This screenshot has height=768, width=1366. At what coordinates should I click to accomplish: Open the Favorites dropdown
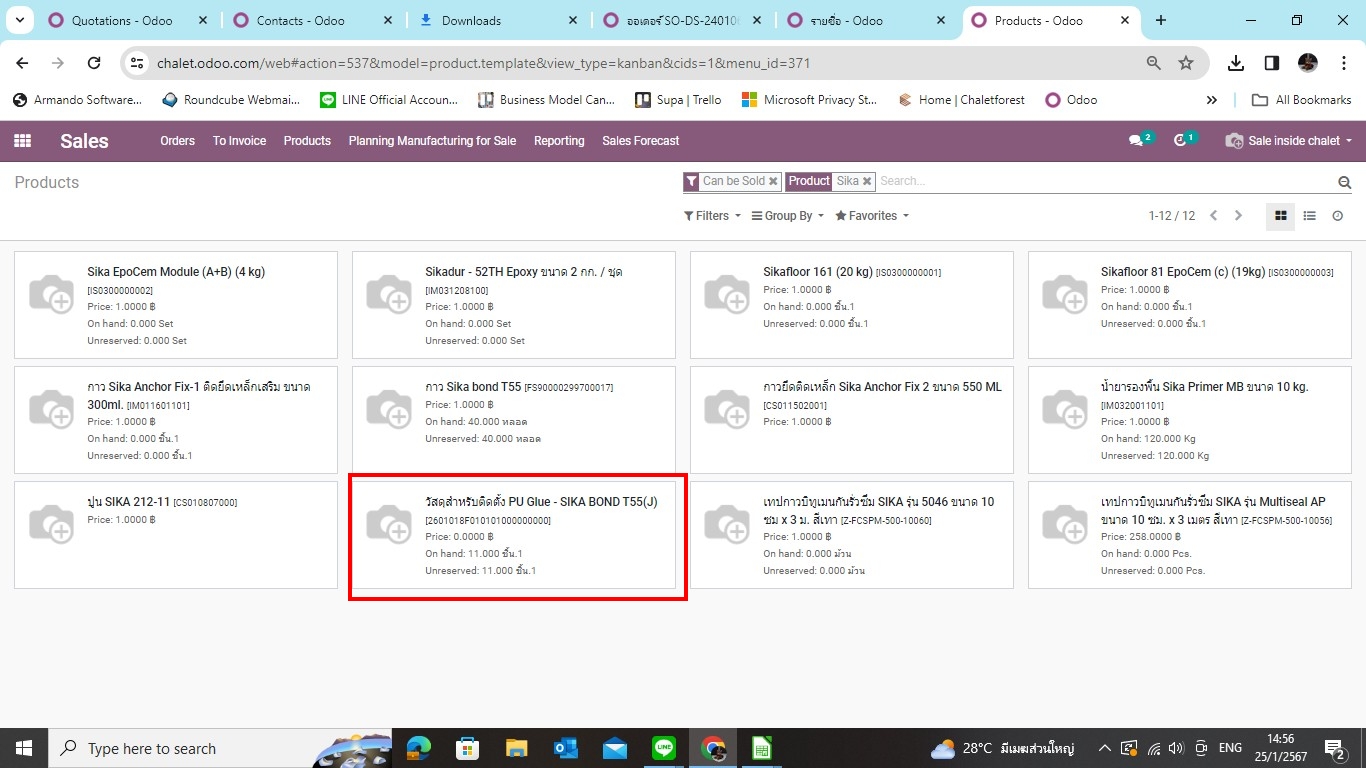click(x=872, y=216)
